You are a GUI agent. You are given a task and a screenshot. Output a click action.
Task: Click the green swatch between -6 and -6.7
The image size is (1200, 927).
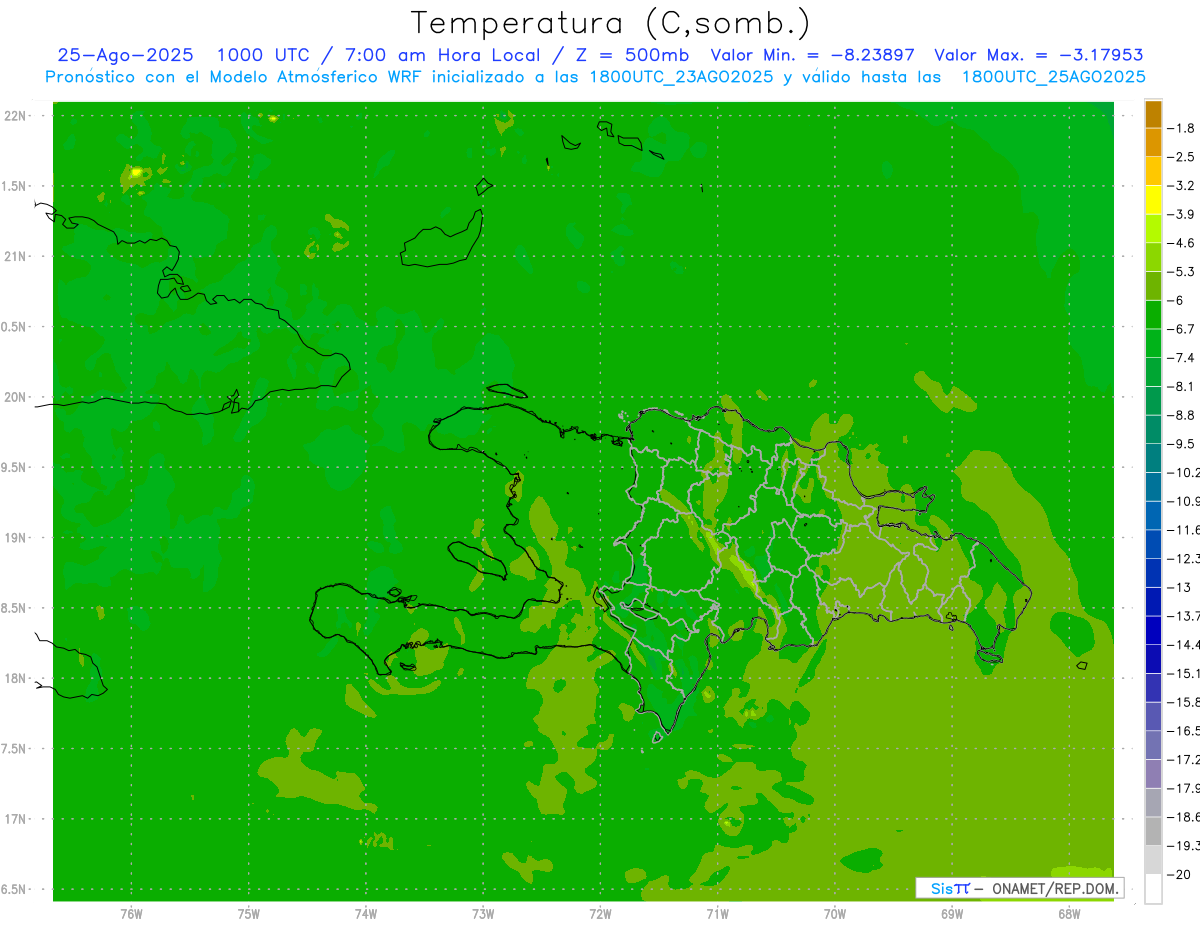point(1153,315)
